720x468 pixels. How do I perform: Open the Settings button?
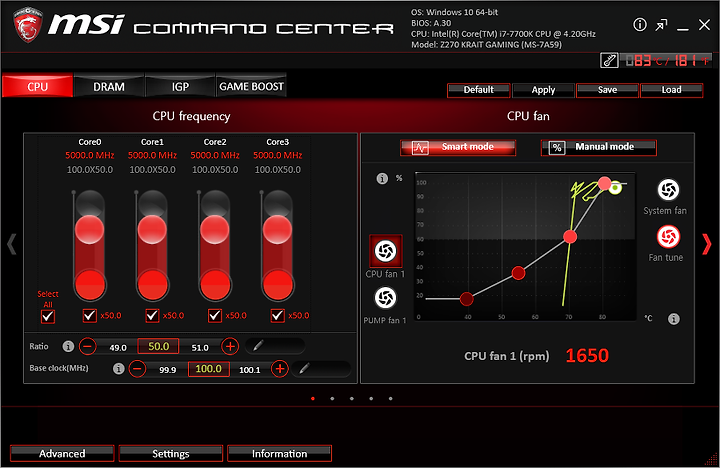[x=171, y=453]
